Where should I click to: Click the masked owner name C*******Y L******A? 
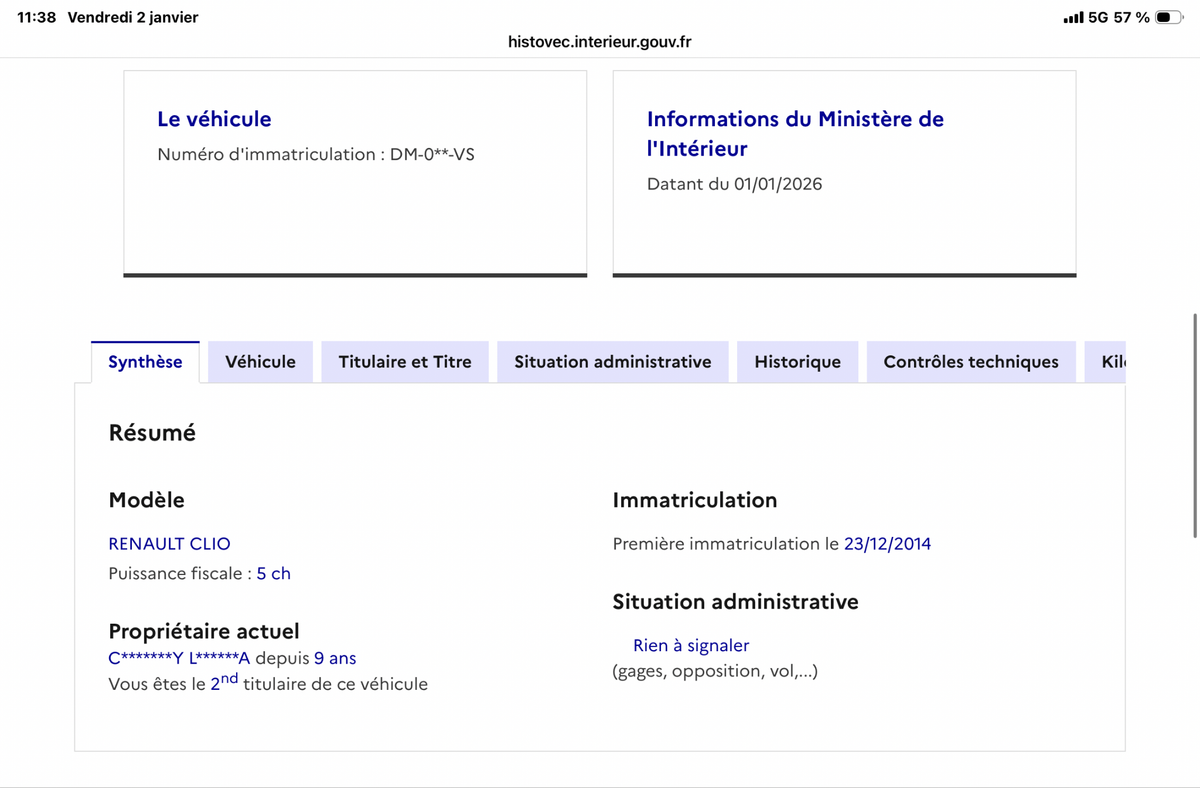(179, 658)
